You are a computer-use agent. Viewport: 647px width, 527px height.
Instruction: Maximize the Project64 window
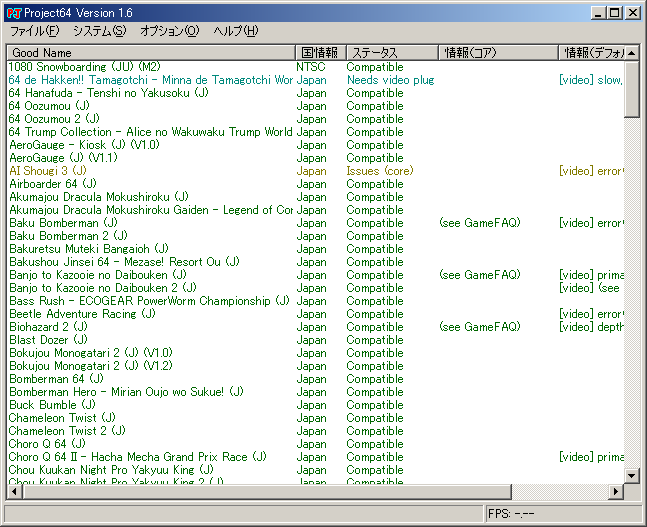(614, 13)
